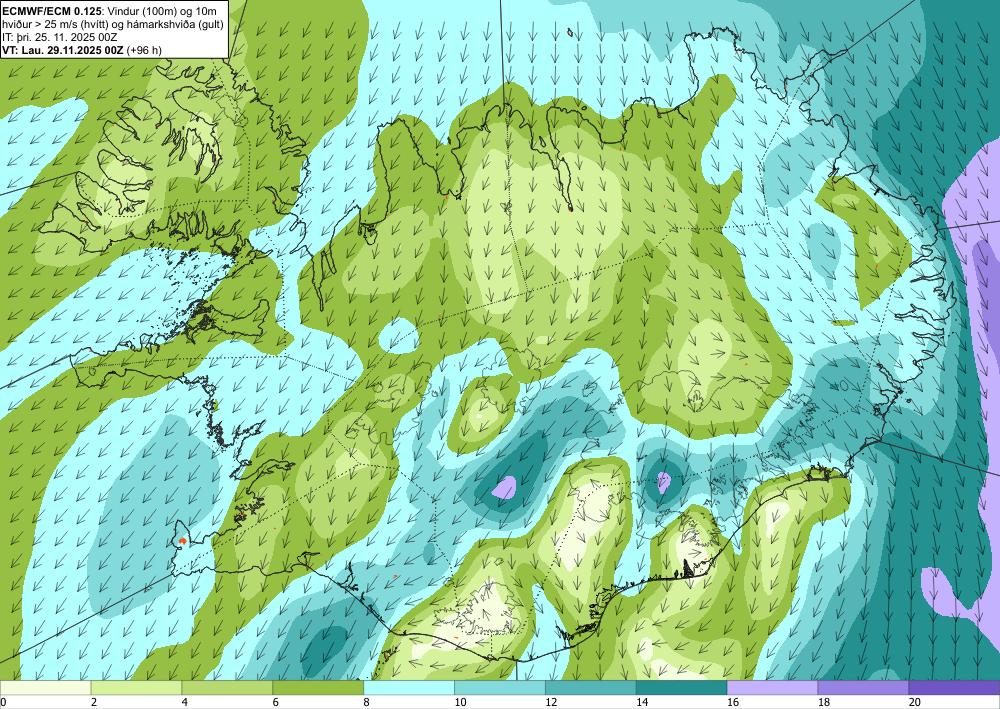Image resolution: width=1000 pixels, height=709 pixels.
Task: Click the "(+96 h)" forecast offset text
Action: 144,50
